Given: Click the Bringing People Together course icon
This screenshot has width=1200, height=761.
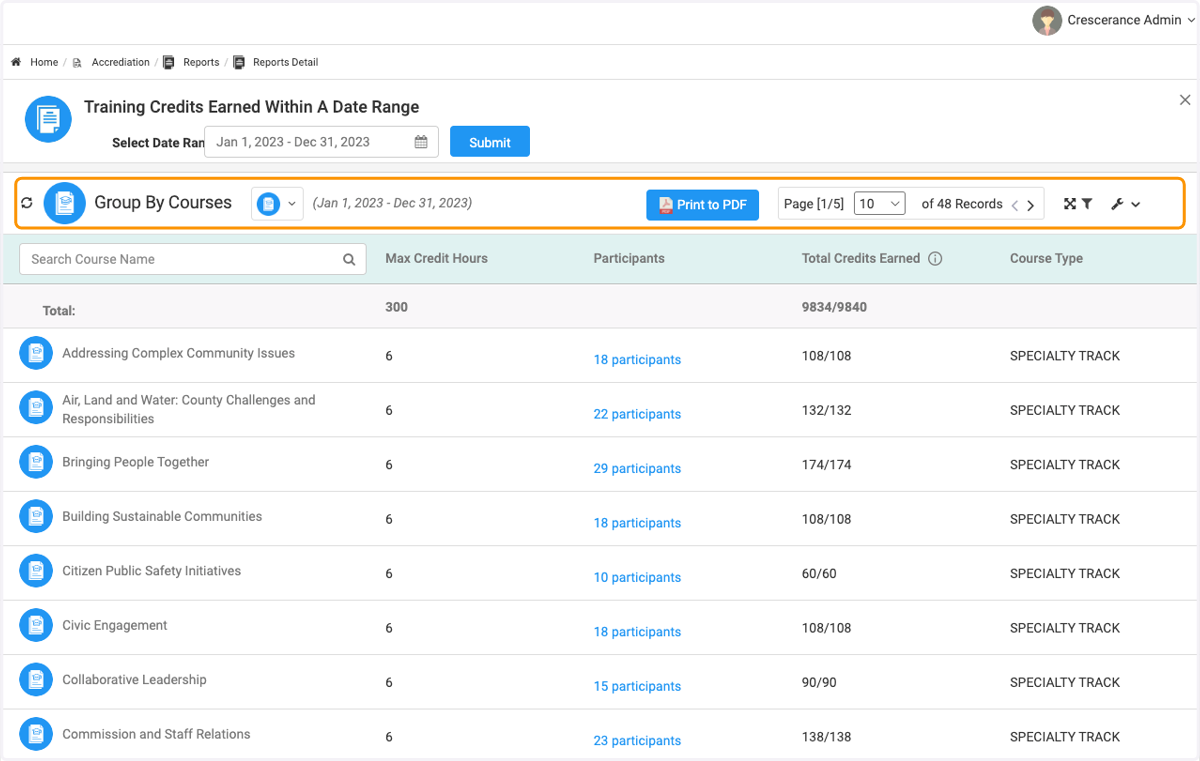Looking at the screenshot, I should (36, 462).
